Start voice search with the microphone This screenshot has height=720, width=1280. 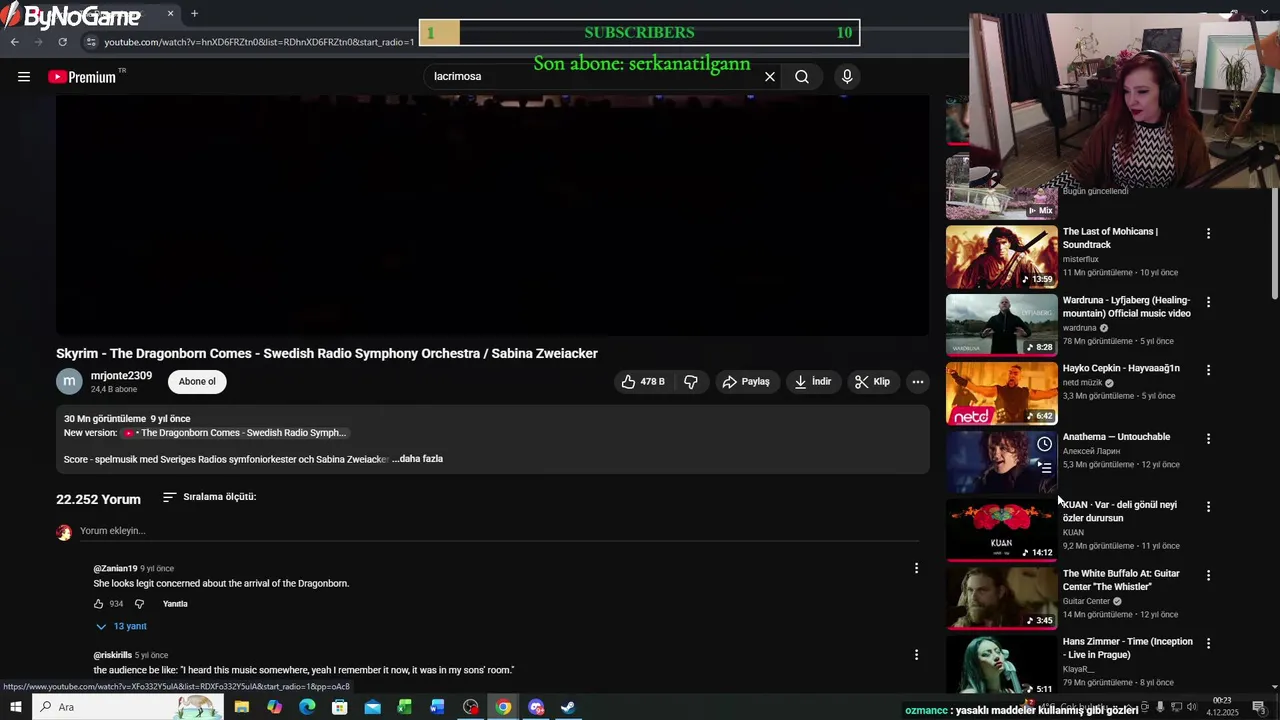coord(847,77)
